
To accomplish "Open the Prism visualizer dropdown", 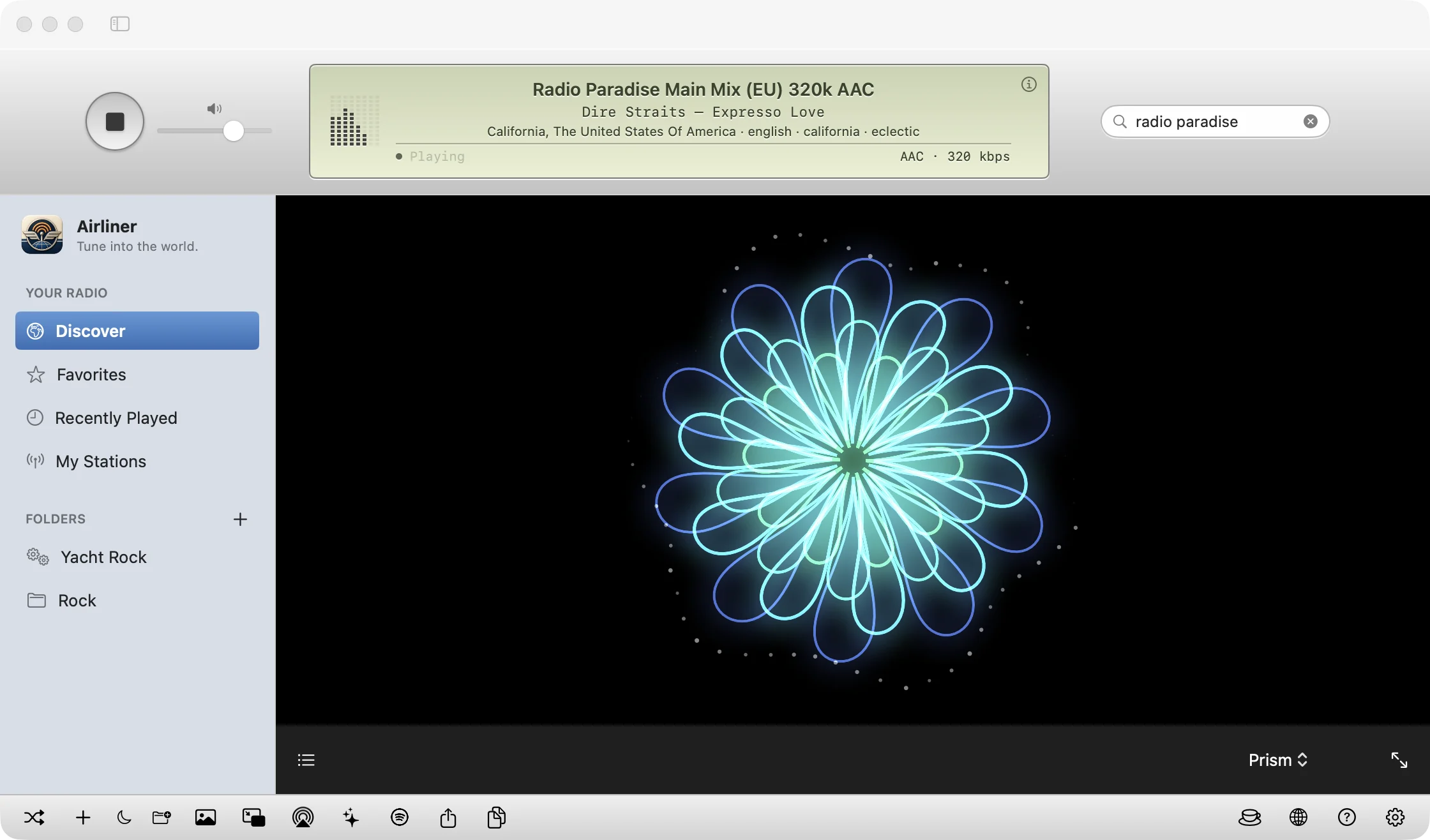I will coord(1278,760).
